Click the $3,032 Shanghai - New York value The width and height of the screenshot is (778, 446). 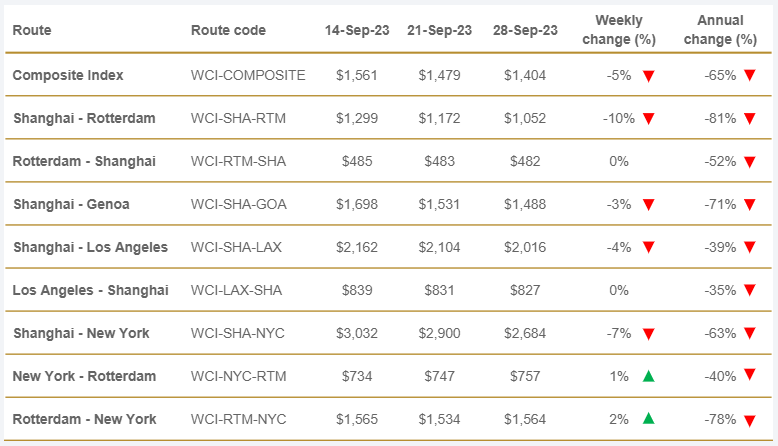coord(357,333)
